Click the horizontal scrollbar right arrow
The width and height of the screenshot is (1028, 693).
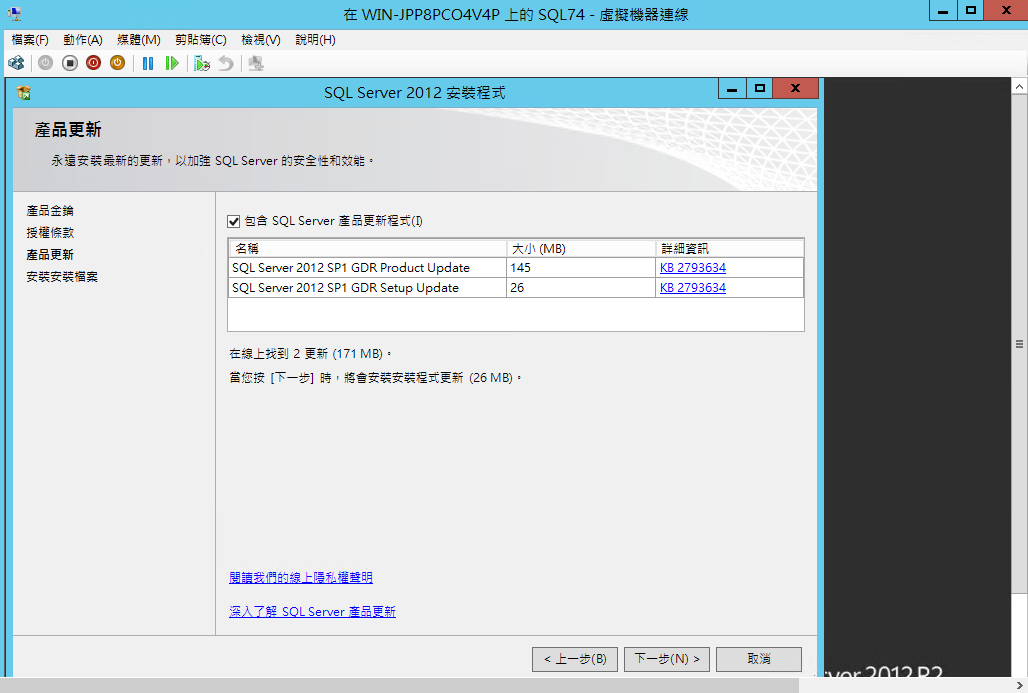(1019, 686)
